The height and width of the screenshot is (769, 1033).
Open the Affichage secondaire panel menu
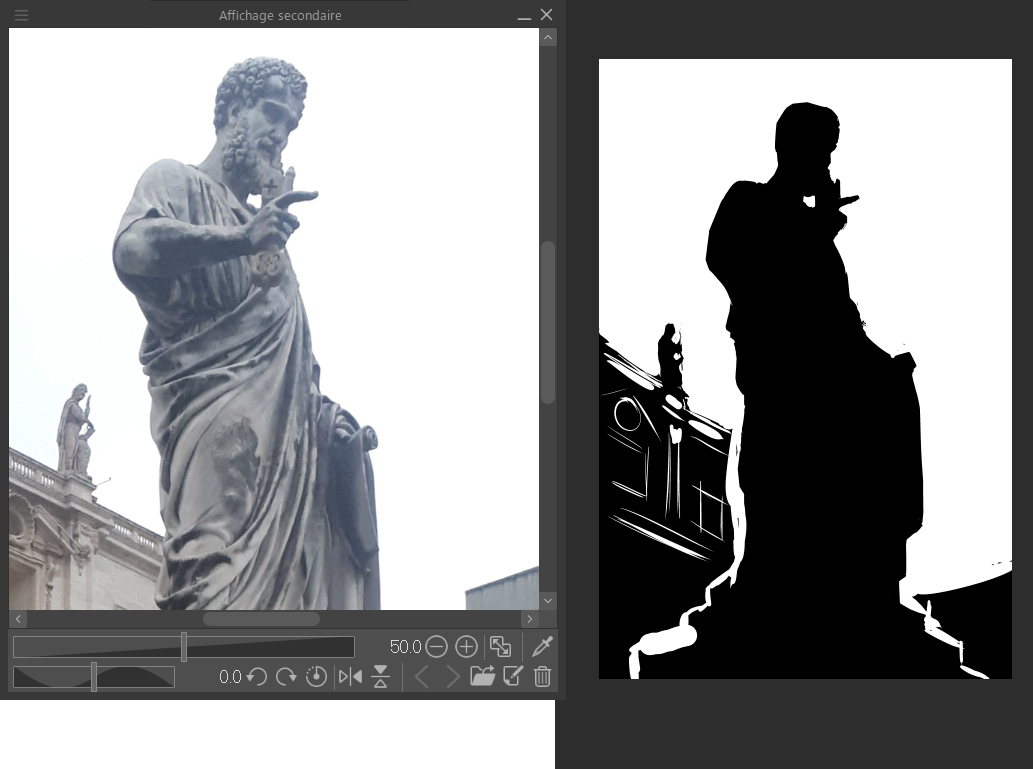21,15
